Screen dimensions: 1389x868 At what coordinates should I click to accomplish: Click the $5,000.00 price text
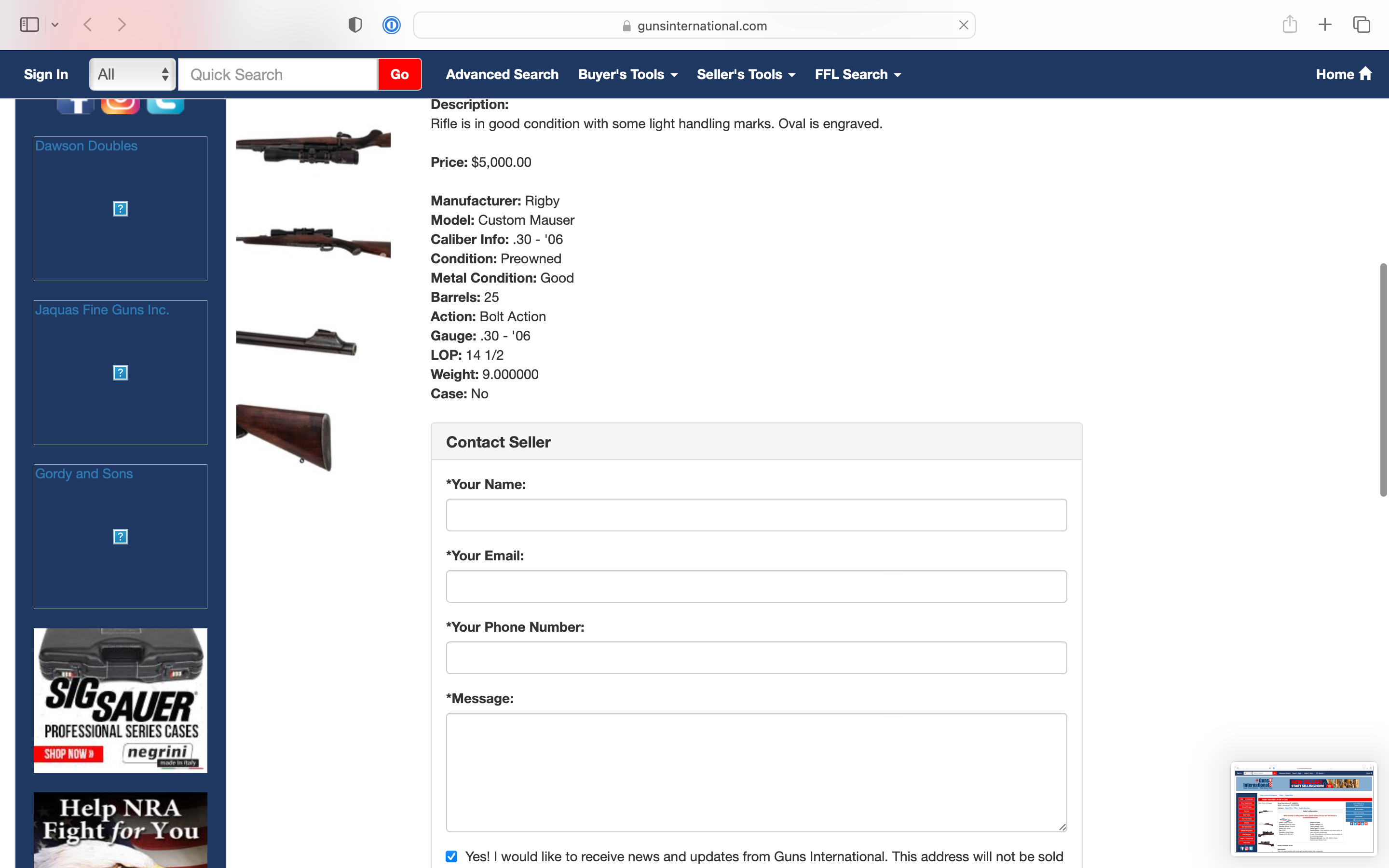tap(501, 163)
